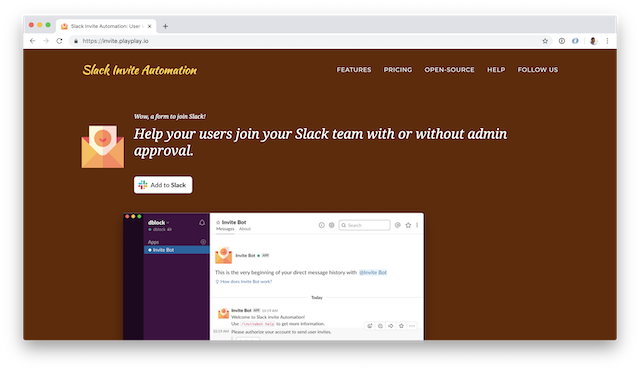Go back using the browser back arrow

[x=33, y=41]
